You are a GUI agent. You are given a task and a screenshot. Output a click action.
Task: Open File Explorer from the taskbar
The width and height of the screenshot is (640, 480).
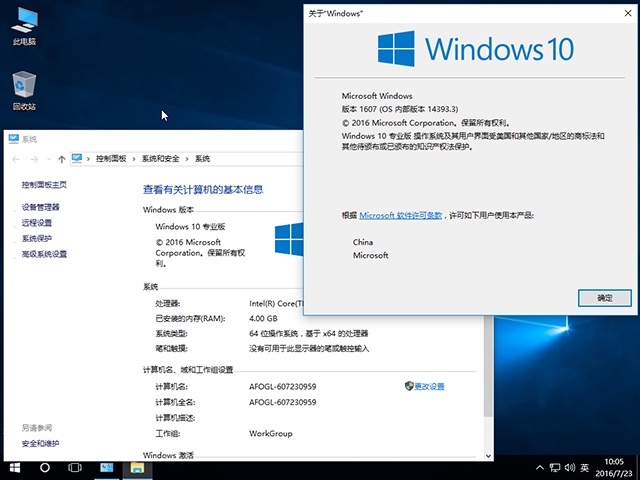click(x=135, y=467)
